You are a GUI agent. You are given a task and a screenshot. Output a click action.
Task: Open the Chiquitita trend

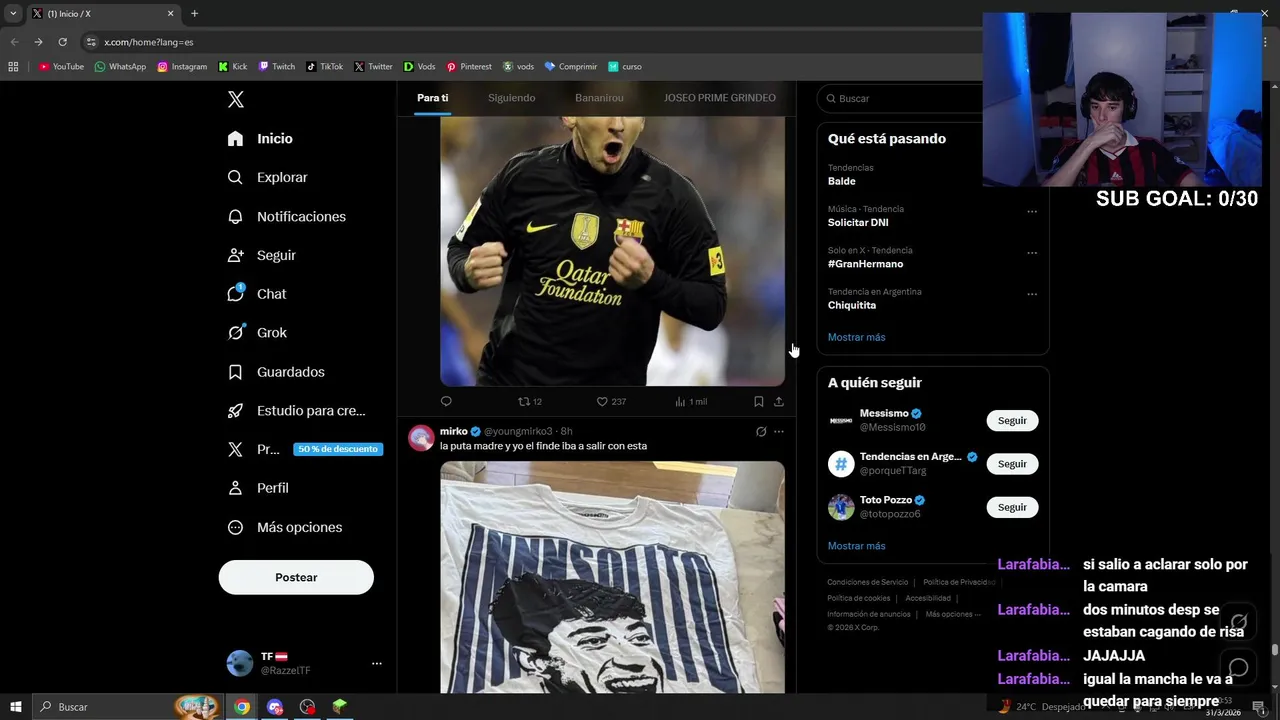coord(852,305)
